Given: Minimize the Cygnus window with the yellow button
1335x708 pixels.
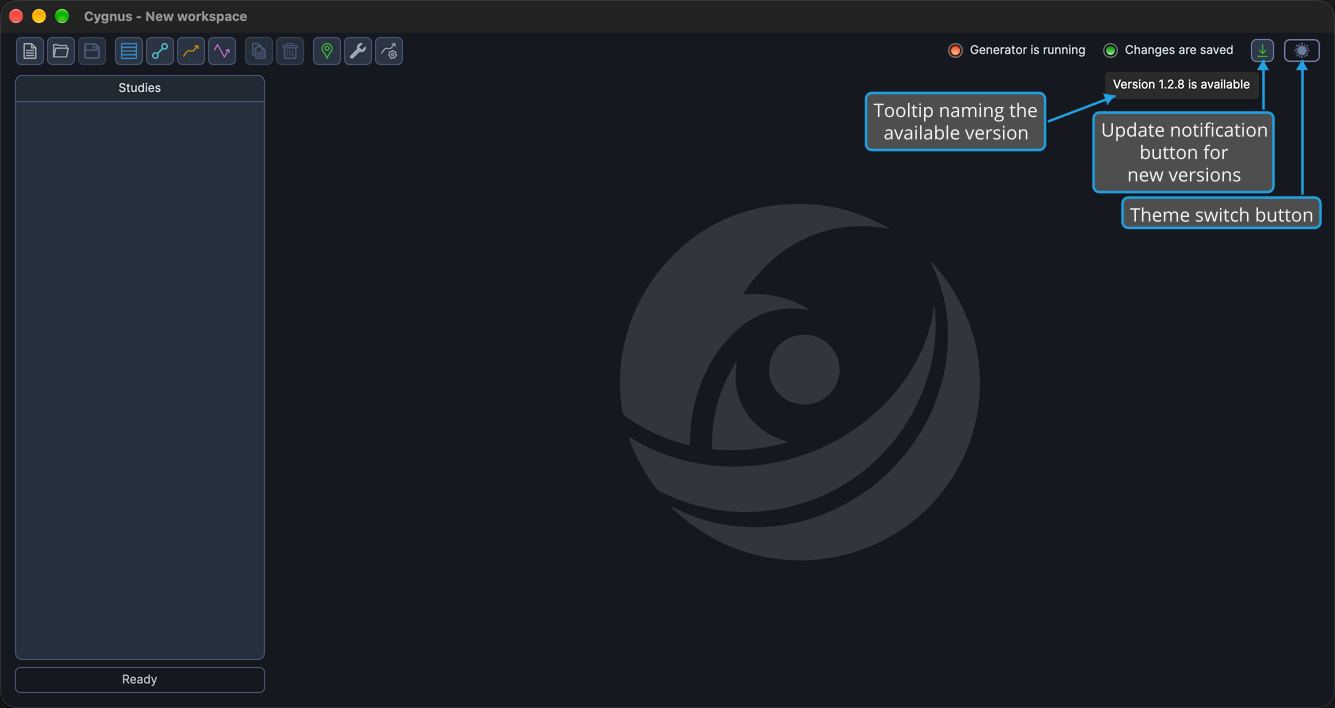Looking at the screenshot, I should click(x=39, y=16).
